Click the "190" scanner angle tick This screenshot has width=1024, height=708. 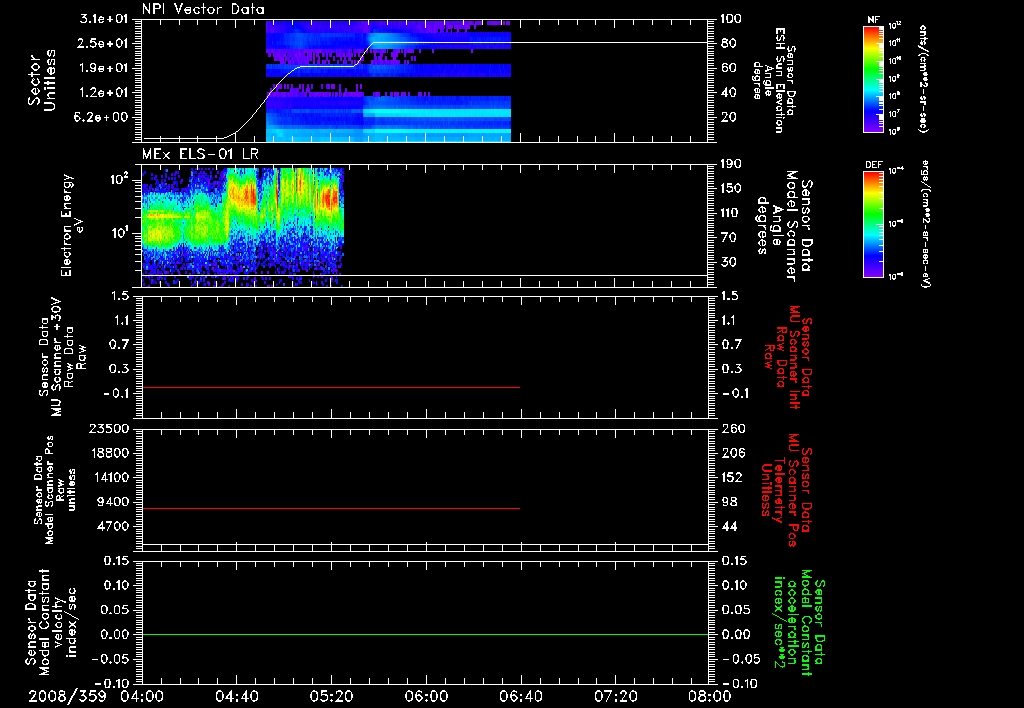[731, 164]
